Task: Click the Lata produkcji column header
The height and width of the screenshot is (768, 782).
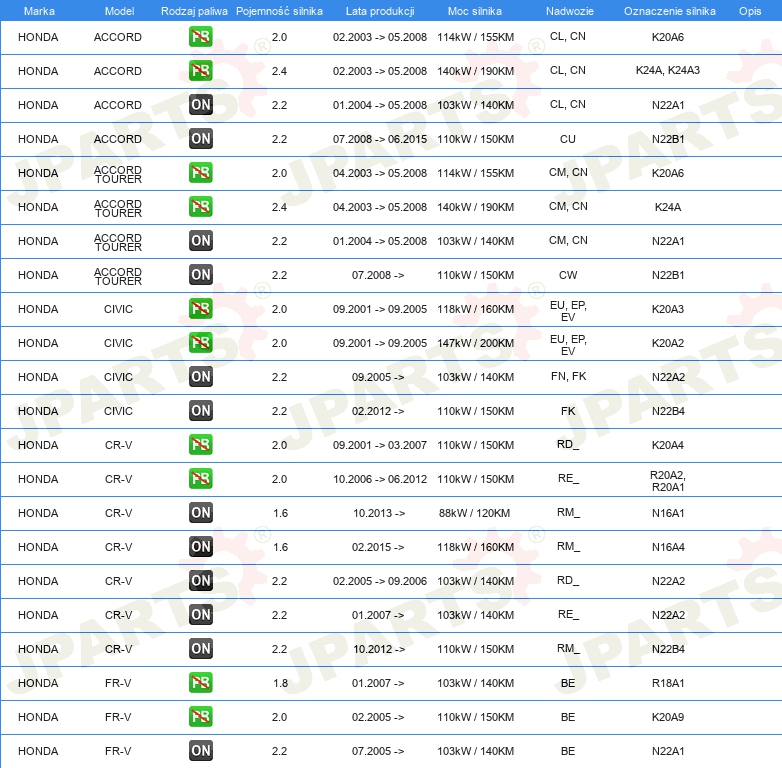Action: pos(380,11)
